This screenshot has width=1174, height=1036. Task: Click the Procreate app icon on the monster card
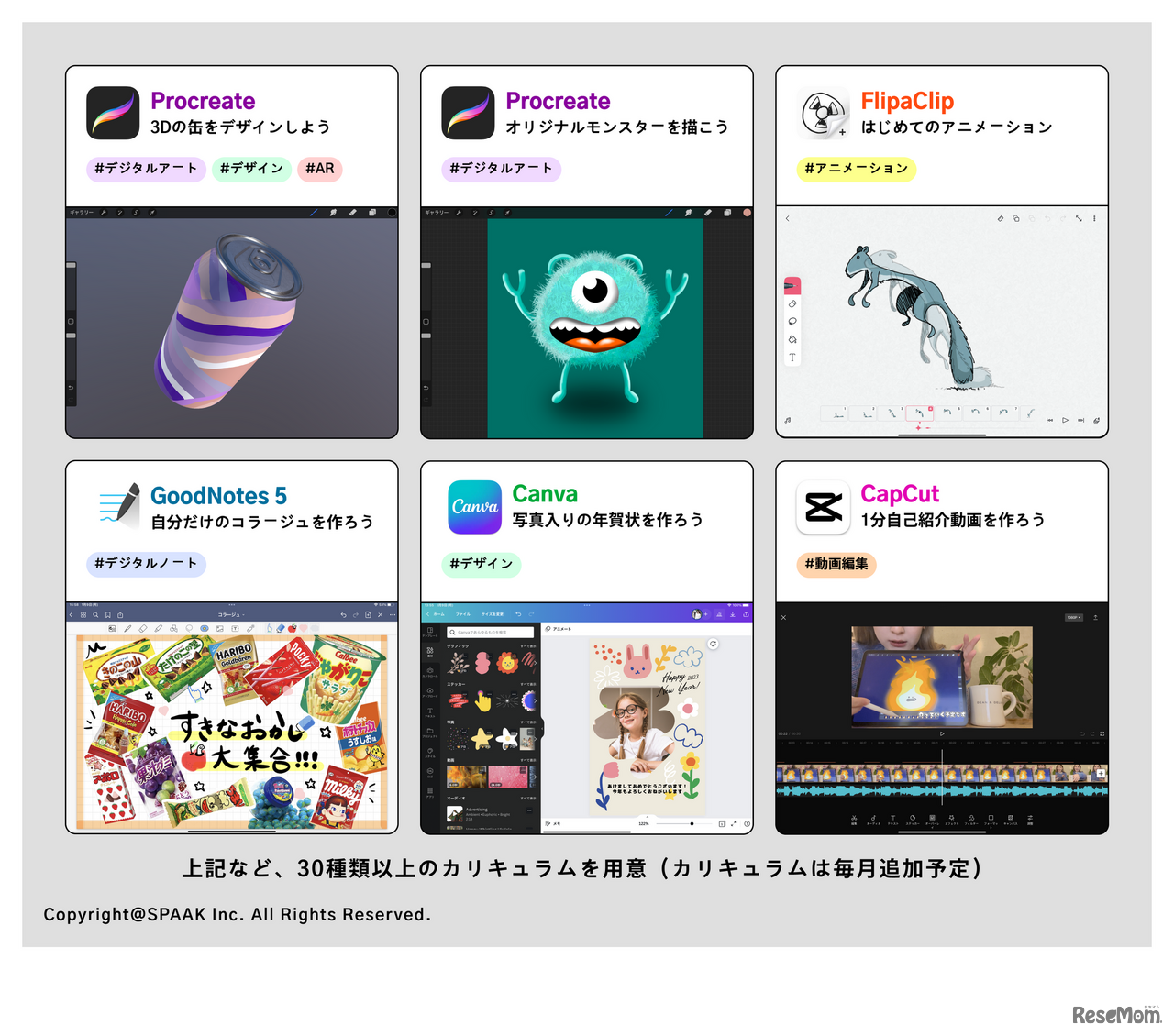coord(468,113)
